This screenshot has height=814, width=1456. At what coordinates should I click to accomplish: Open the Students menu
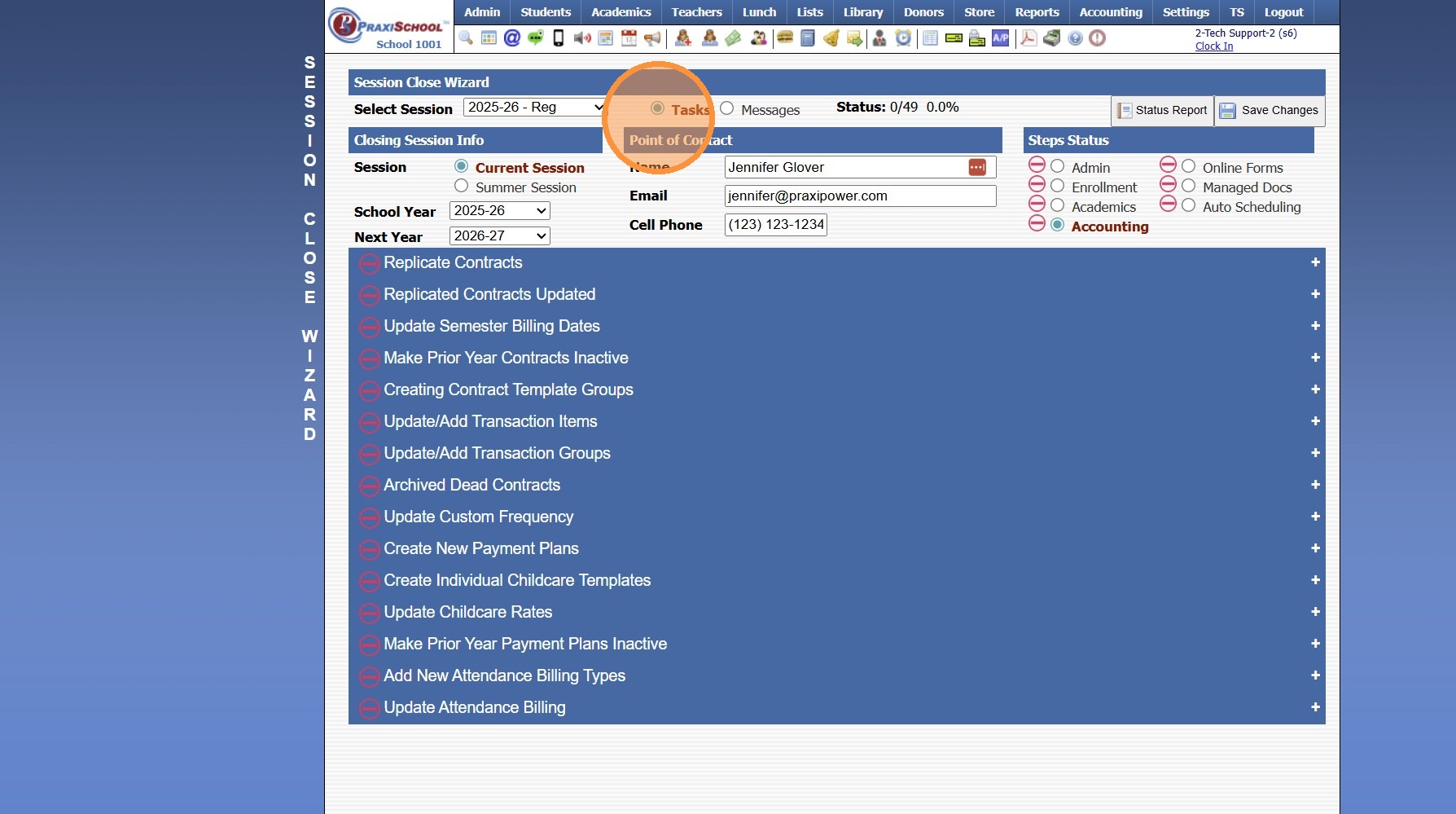point(546,12)
